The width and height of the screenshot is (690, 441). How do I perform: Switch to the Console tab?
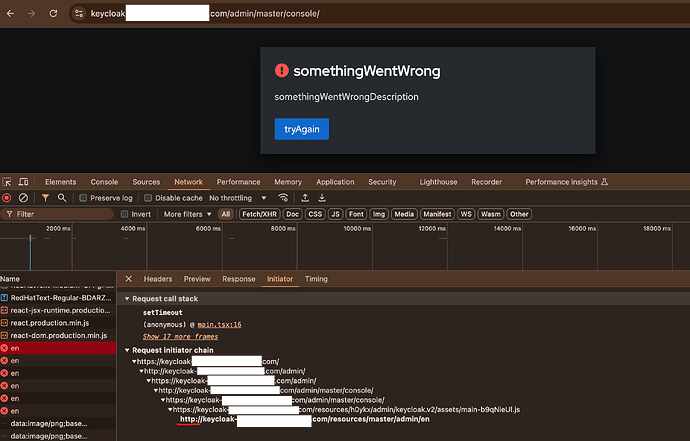(104, 182)
